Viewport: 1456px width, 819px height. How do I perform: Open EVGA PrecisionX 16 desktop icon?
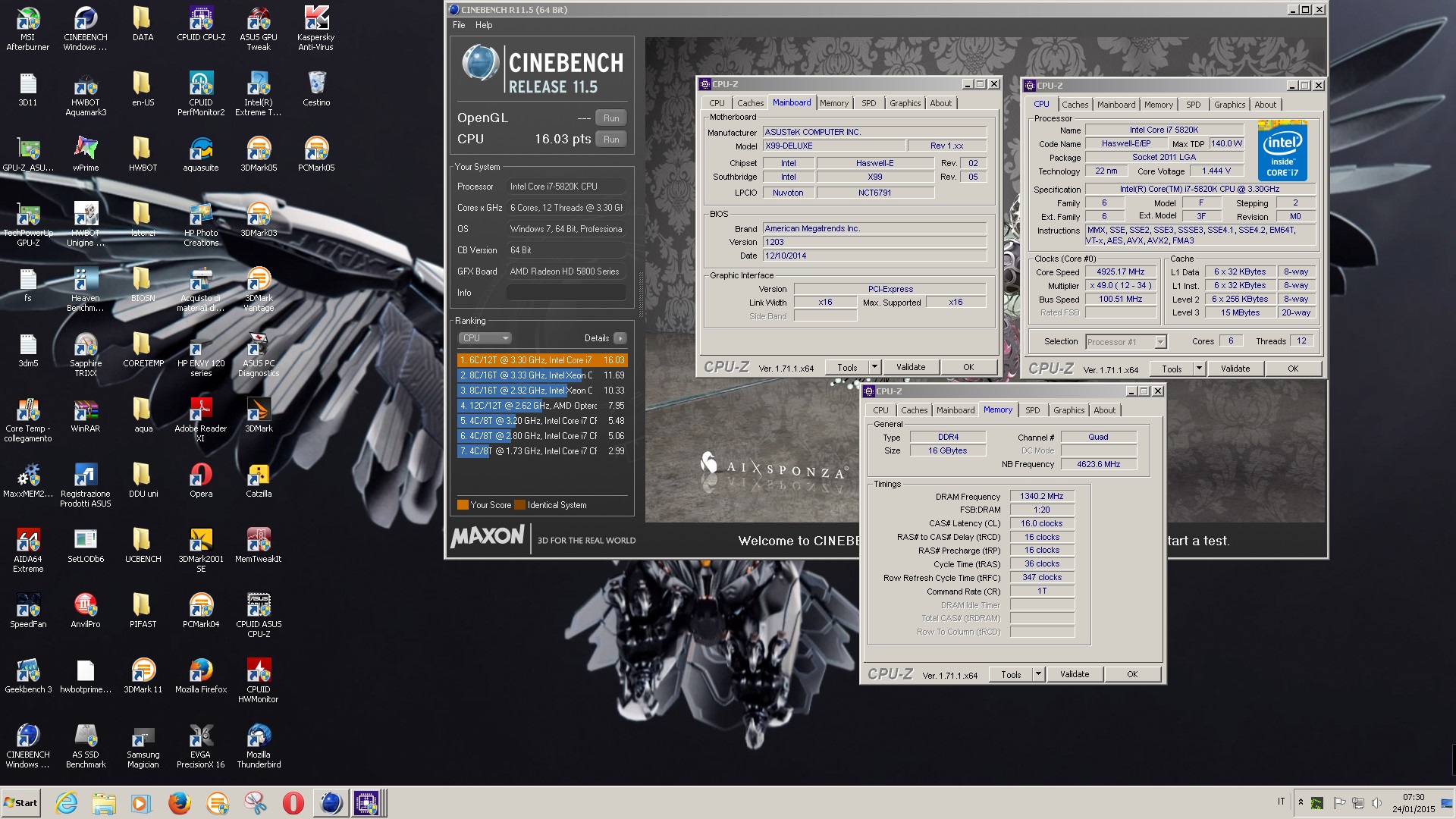coord(201,746)
